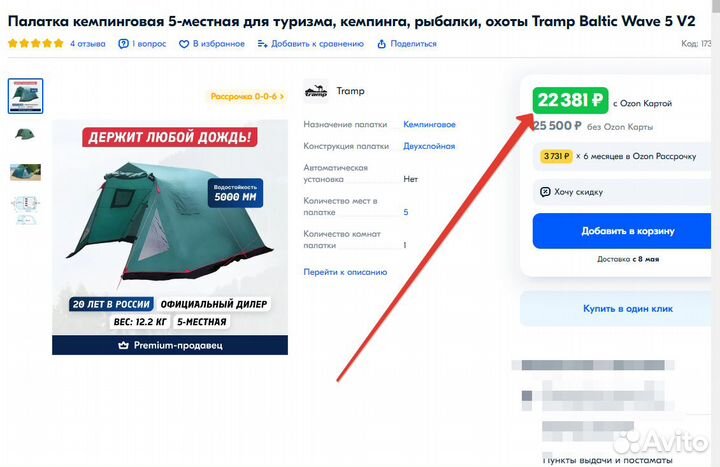Viewport: 720px width, 467px height.
Task: Expand the 'Рассрочка 0-0-6' chevron
Action: point(282,97)
